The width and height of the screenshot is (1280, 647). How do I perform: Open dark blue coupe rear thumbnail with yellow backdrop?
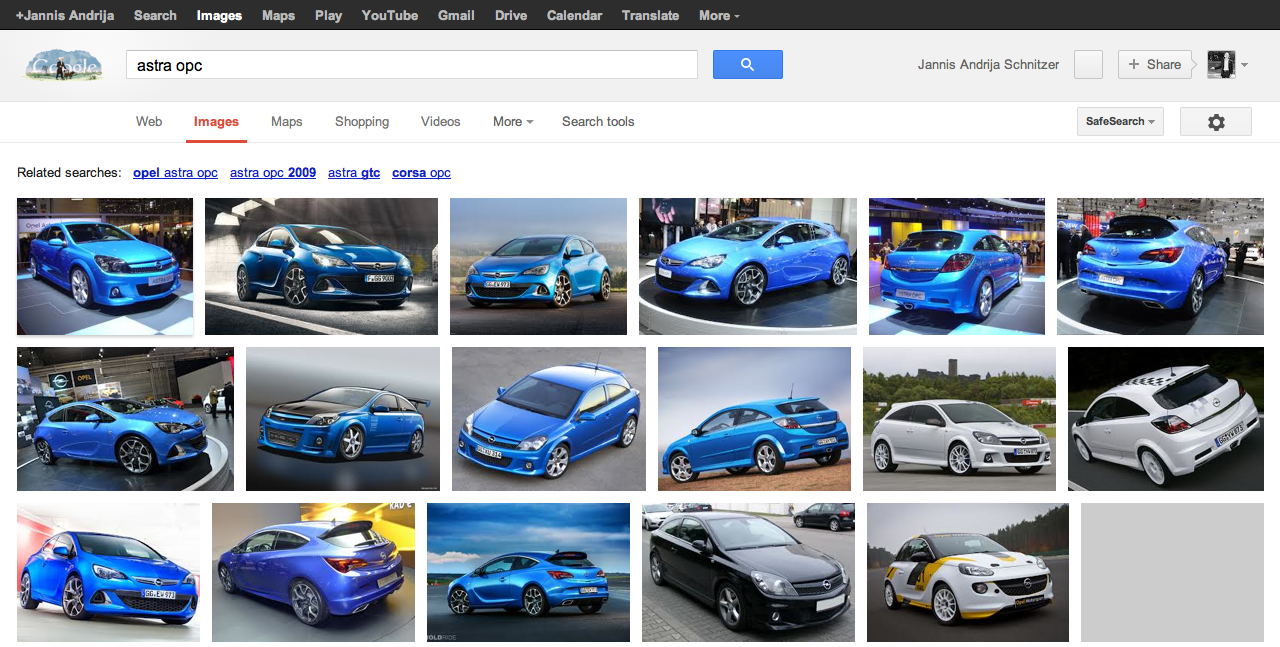[313, 572]
